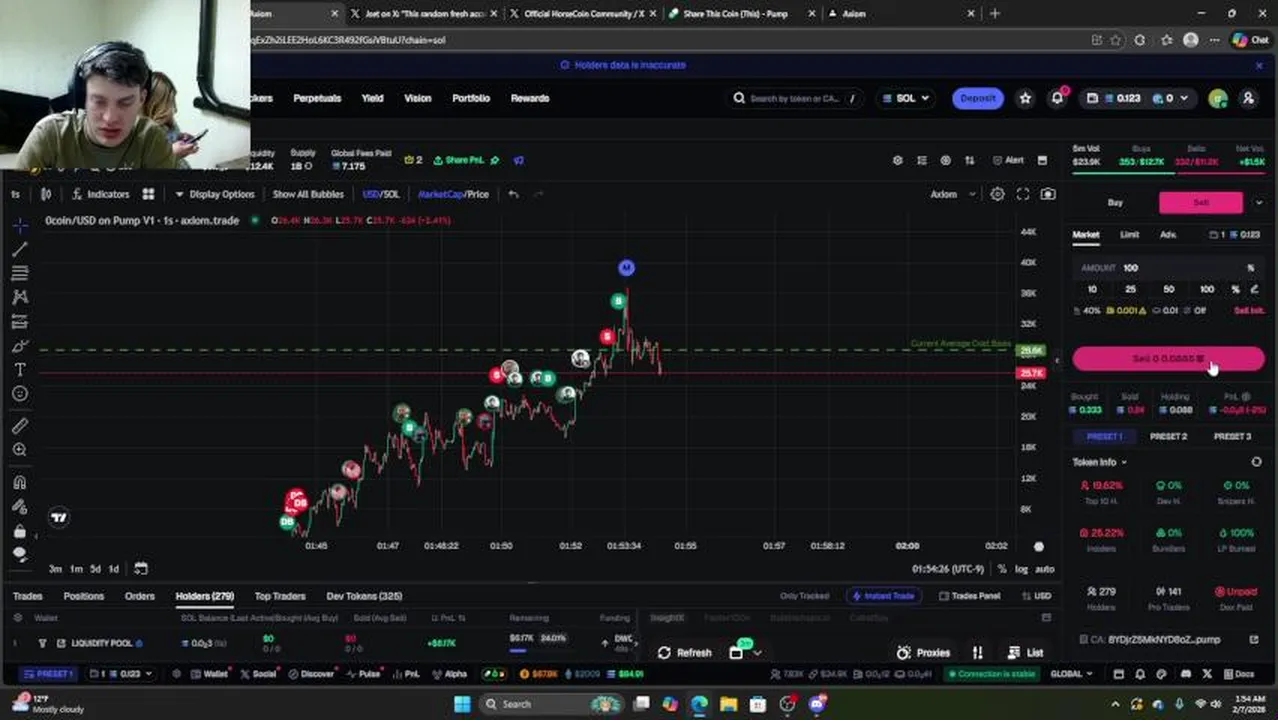The width and height of the screenshot is (1278, 720).
Task: Open notifications bell icon
Action: coord(1057,98)
